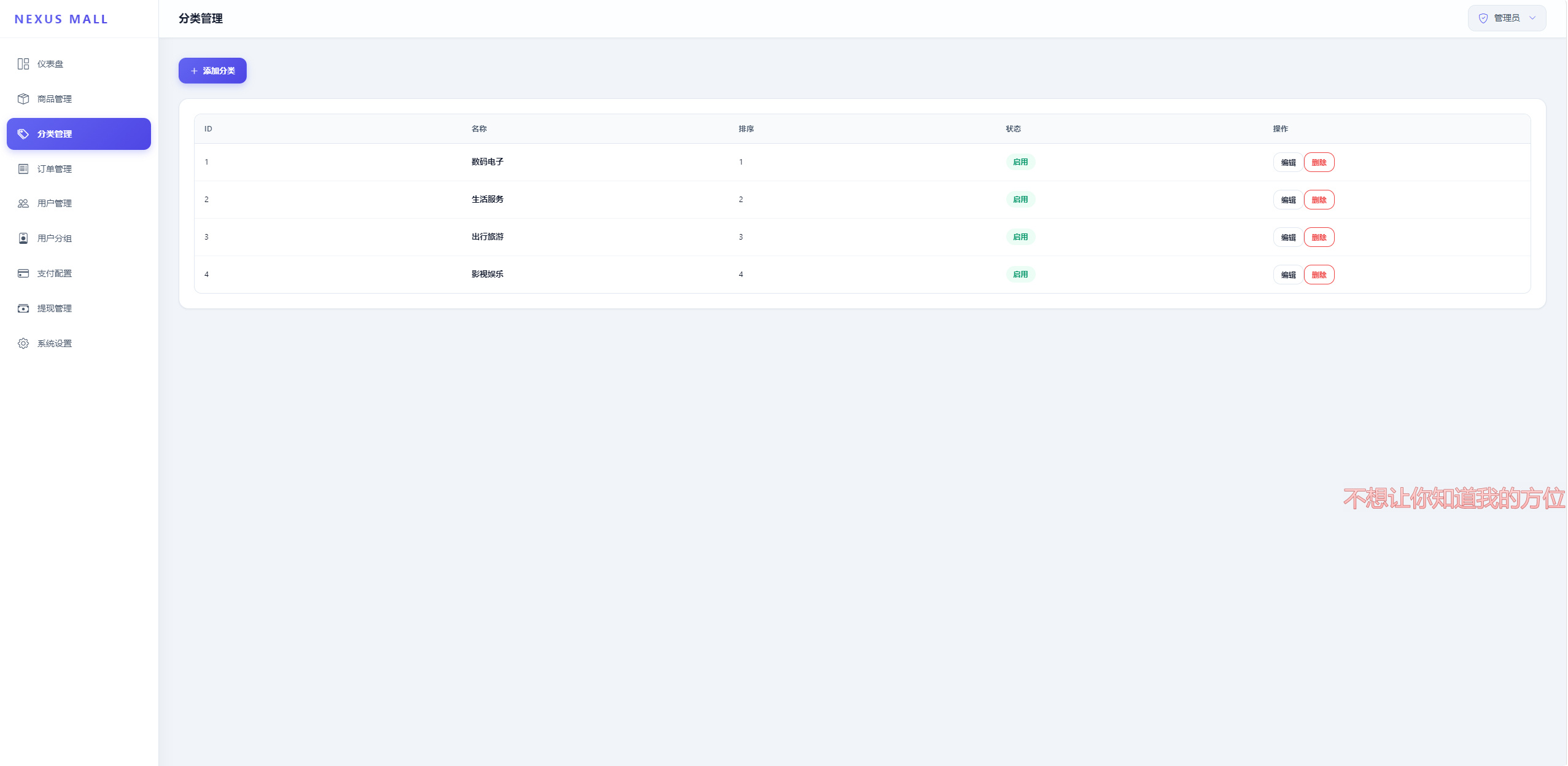This screenshot has height=766, width=1568.
Task: Navigate to 支付配置 menu item
Action: [x=79, y=273]
